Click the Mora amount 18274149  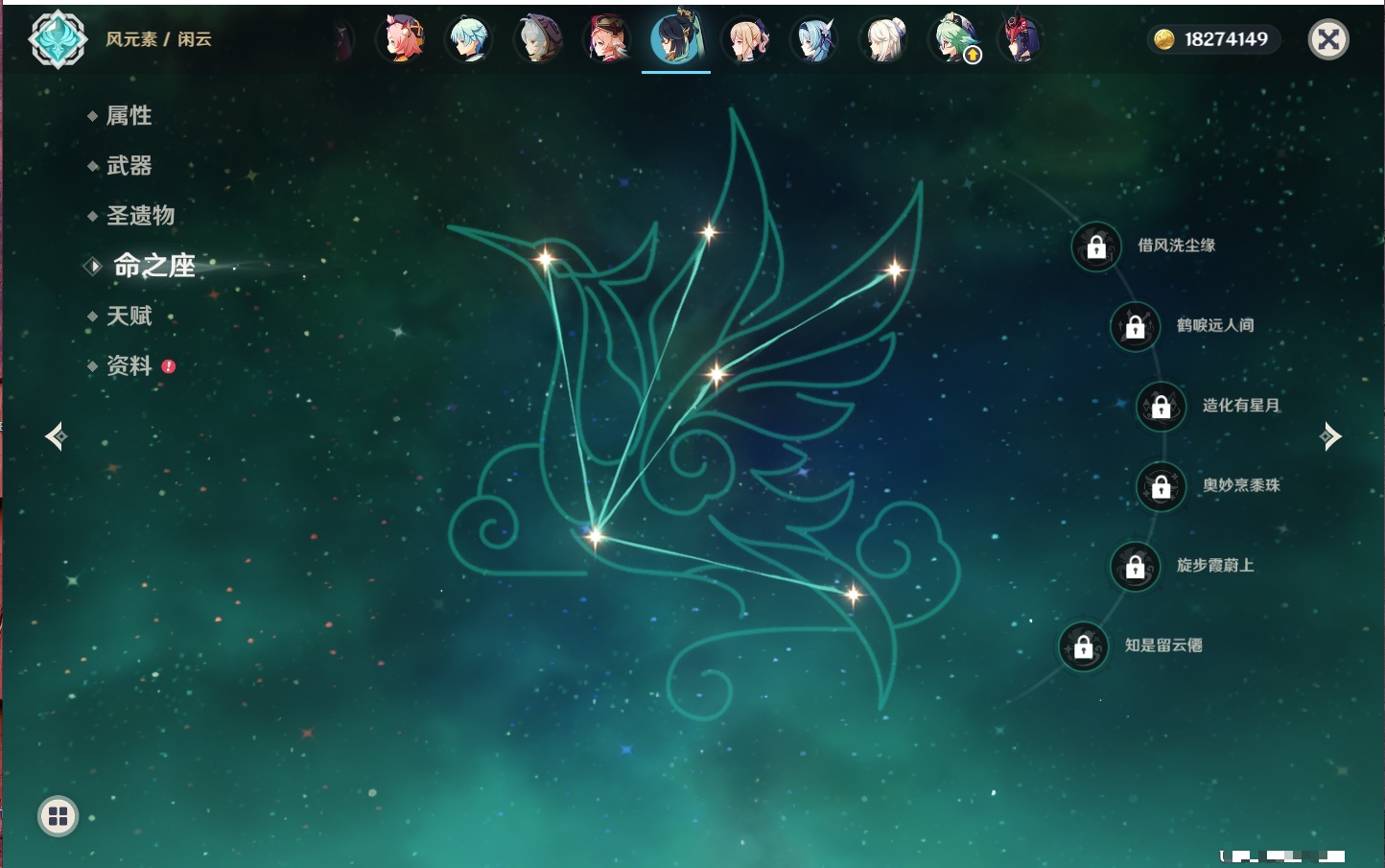point(1226,39)
